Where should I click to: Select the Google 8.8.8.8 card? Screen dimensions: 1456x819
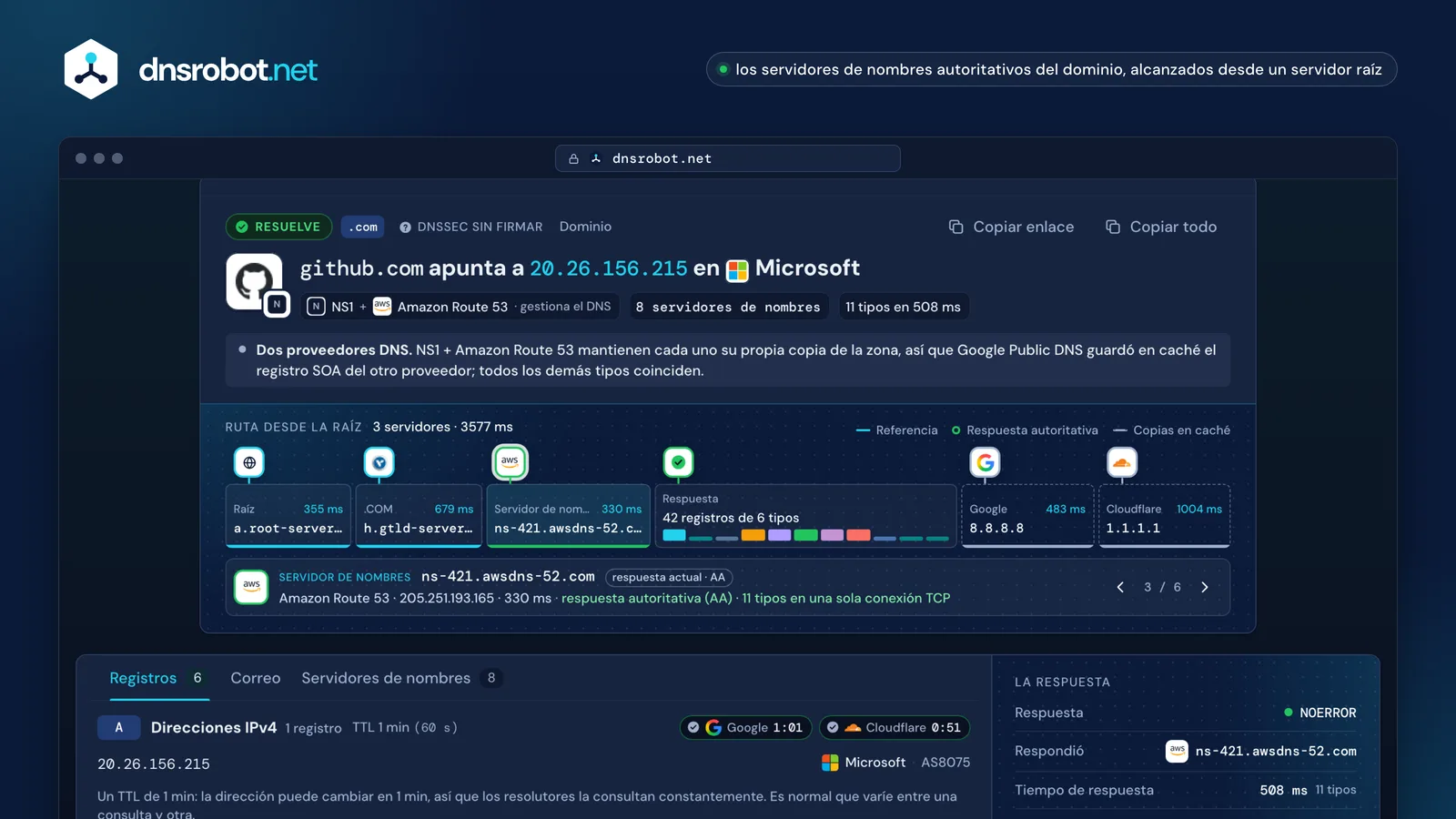click(1027, 516)
